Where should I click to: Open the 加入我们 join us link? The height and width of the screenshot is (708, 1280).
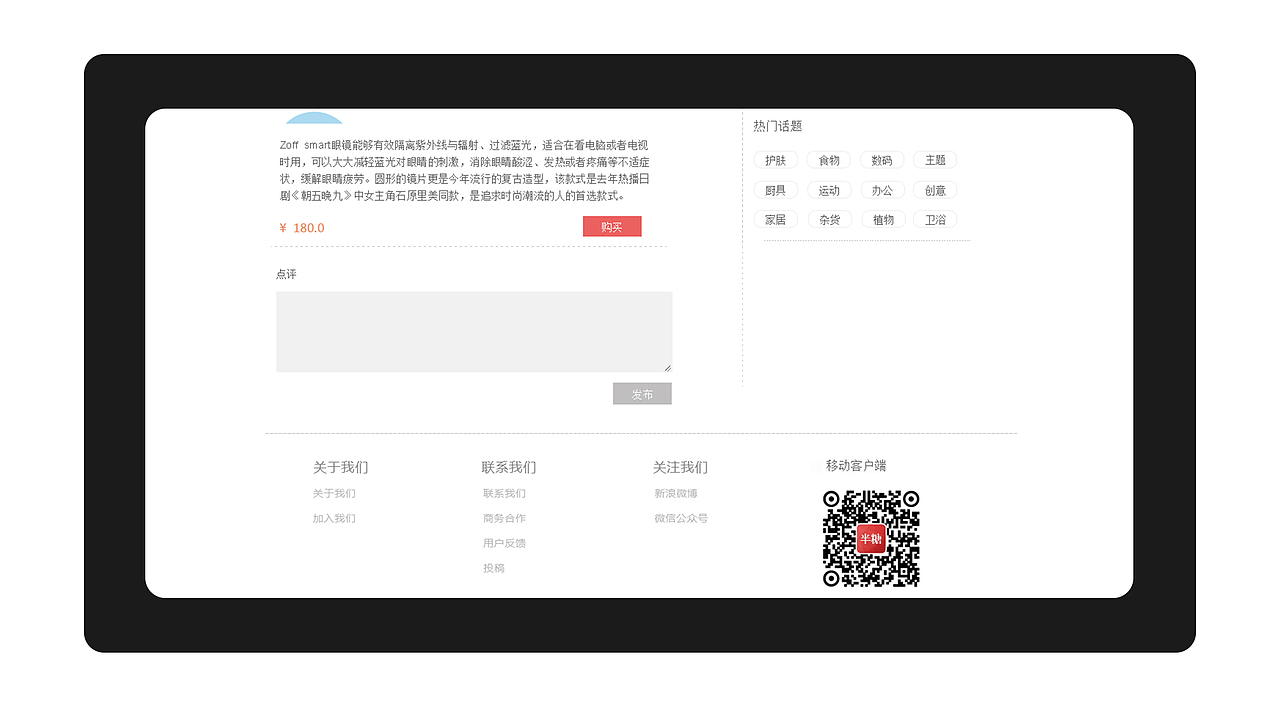[x=335, y=518]
